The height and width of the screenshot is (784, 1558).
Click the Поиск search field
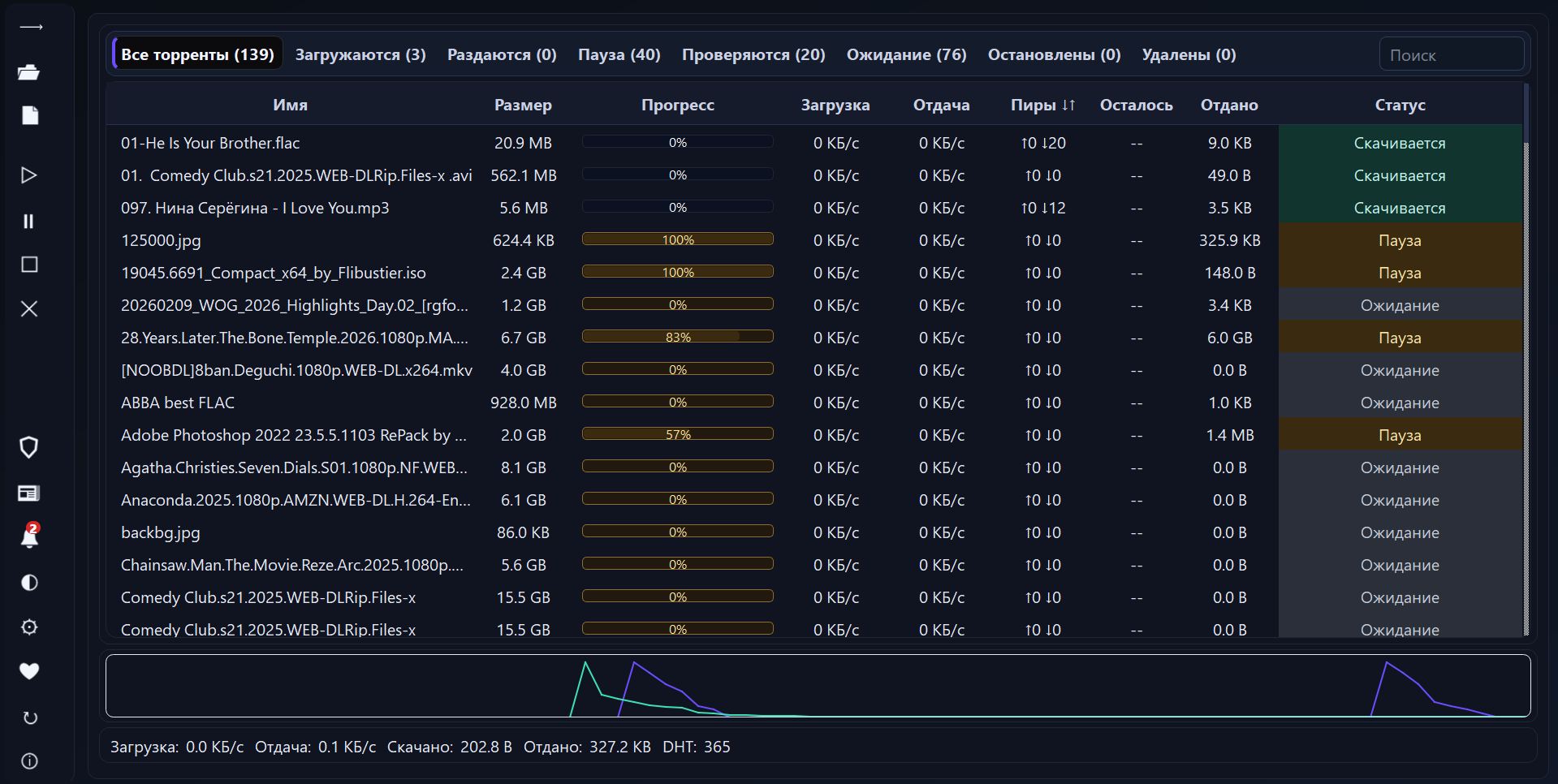coord(1451,55)
